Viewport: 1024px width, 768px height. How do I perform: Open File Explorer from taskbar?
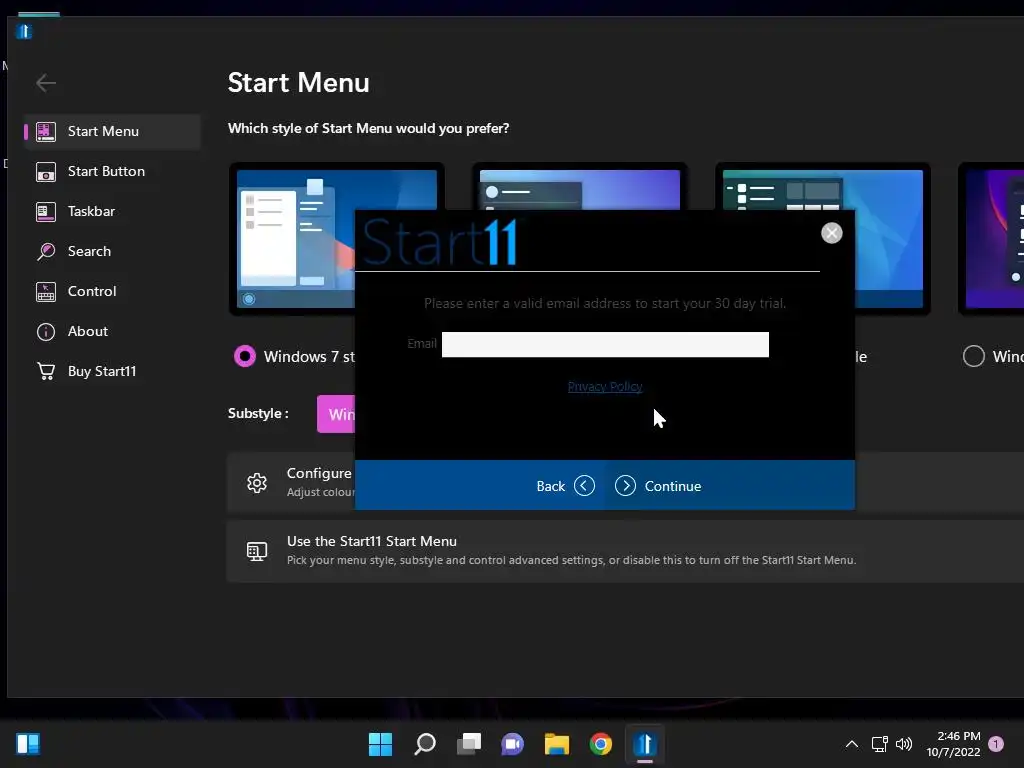coord(556,744)
